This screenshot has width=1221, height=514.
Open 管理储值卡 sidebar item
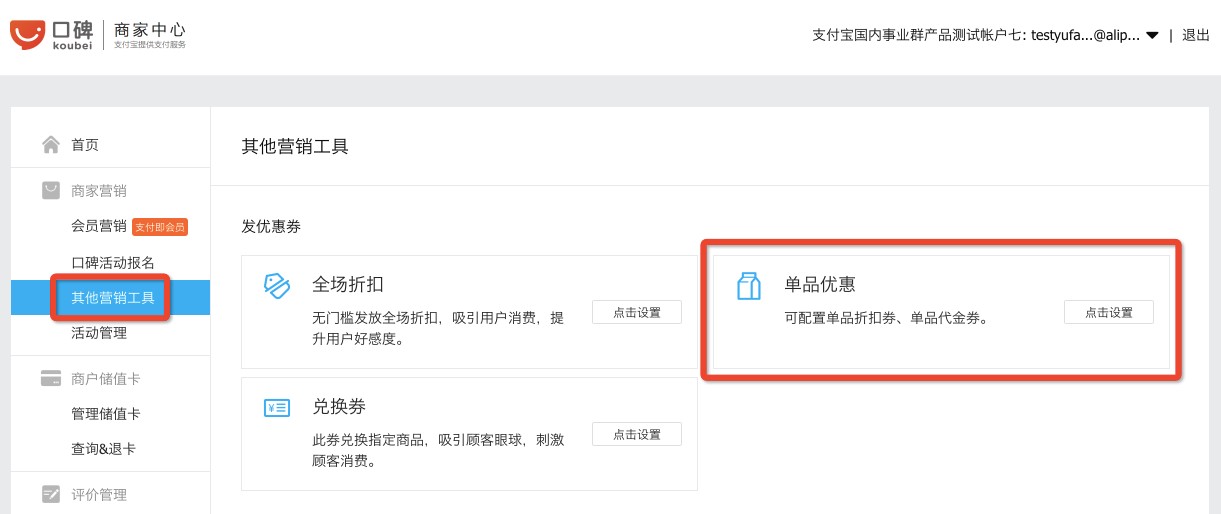[106, 414]
